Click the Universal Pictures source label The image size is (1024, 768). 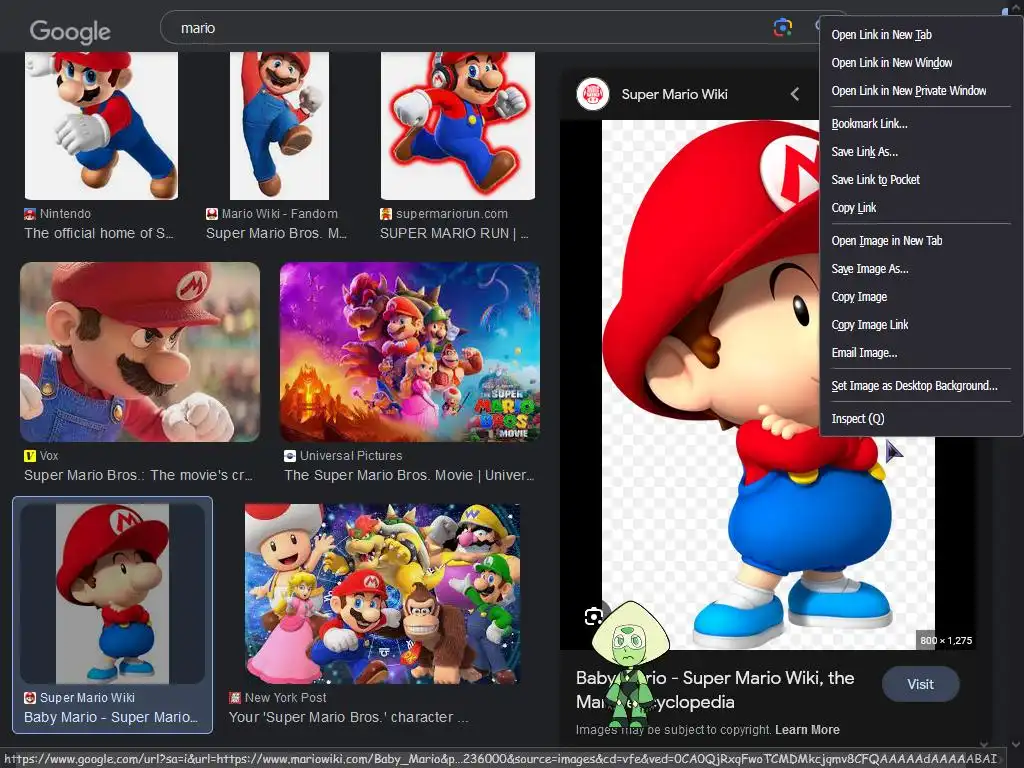tap(351, 456)
